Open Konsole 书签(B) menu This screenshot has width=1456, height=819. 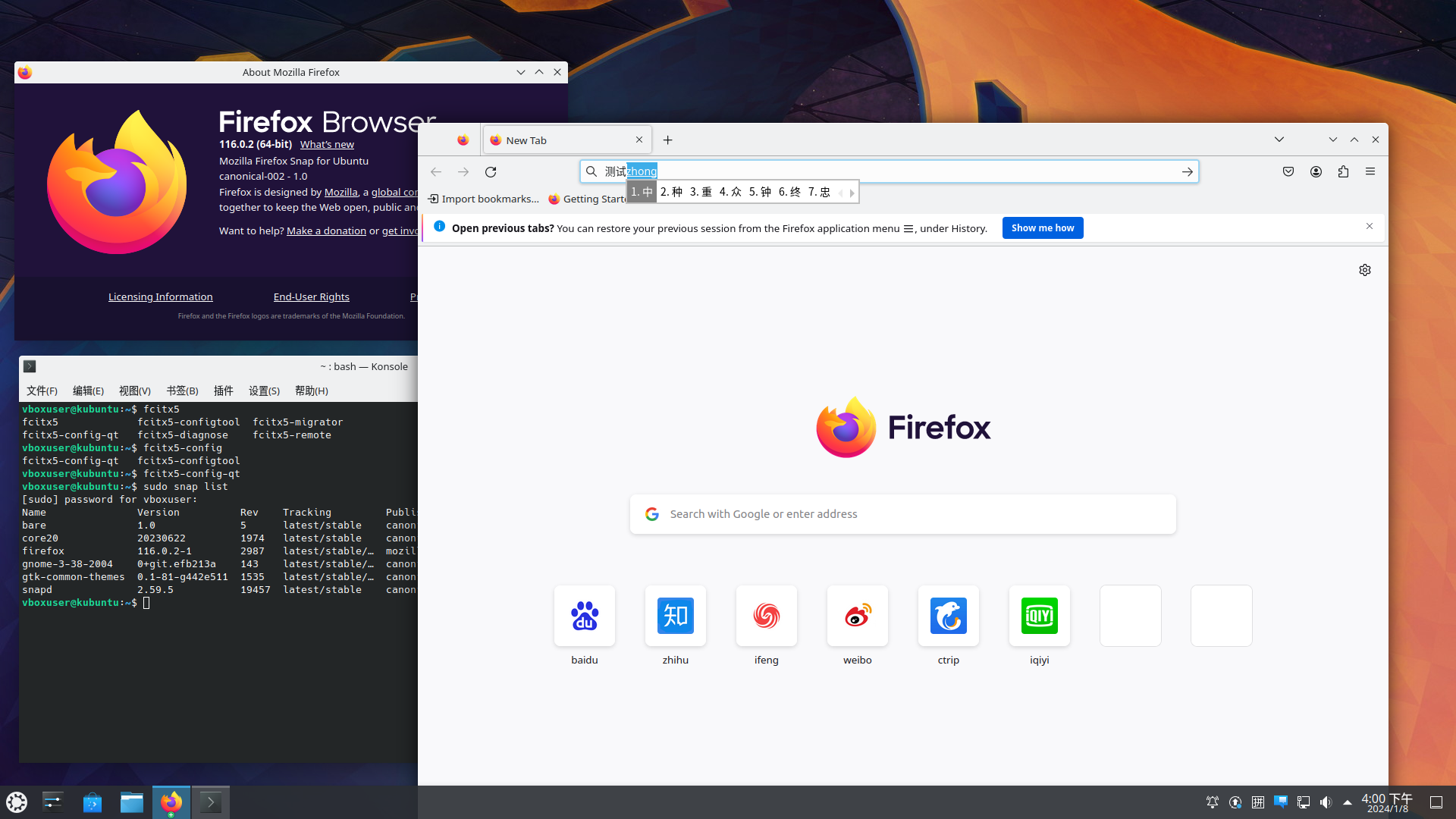click(x=182, y=391)
